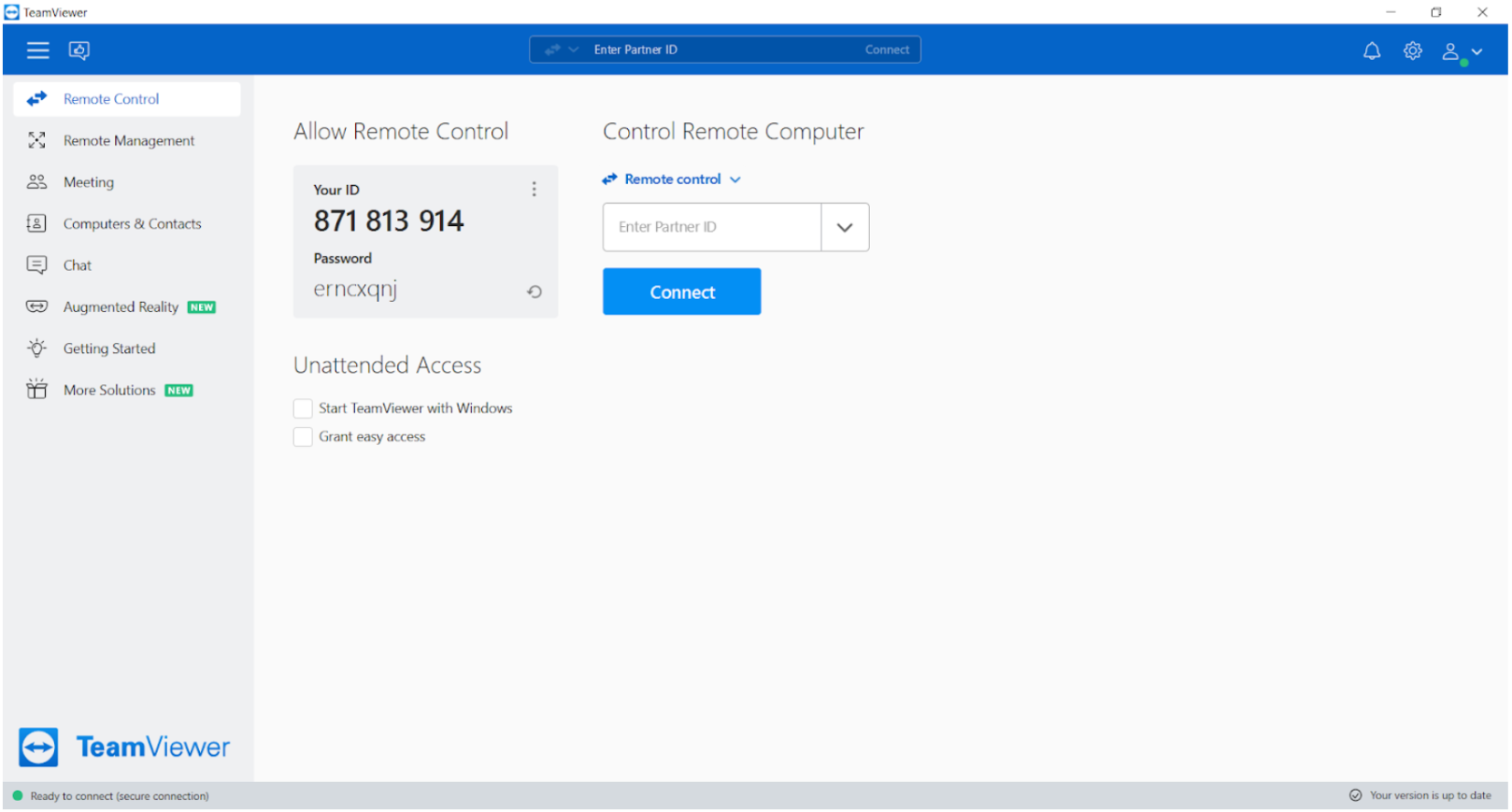Open the three-dot menu beside Your ID

535,190
